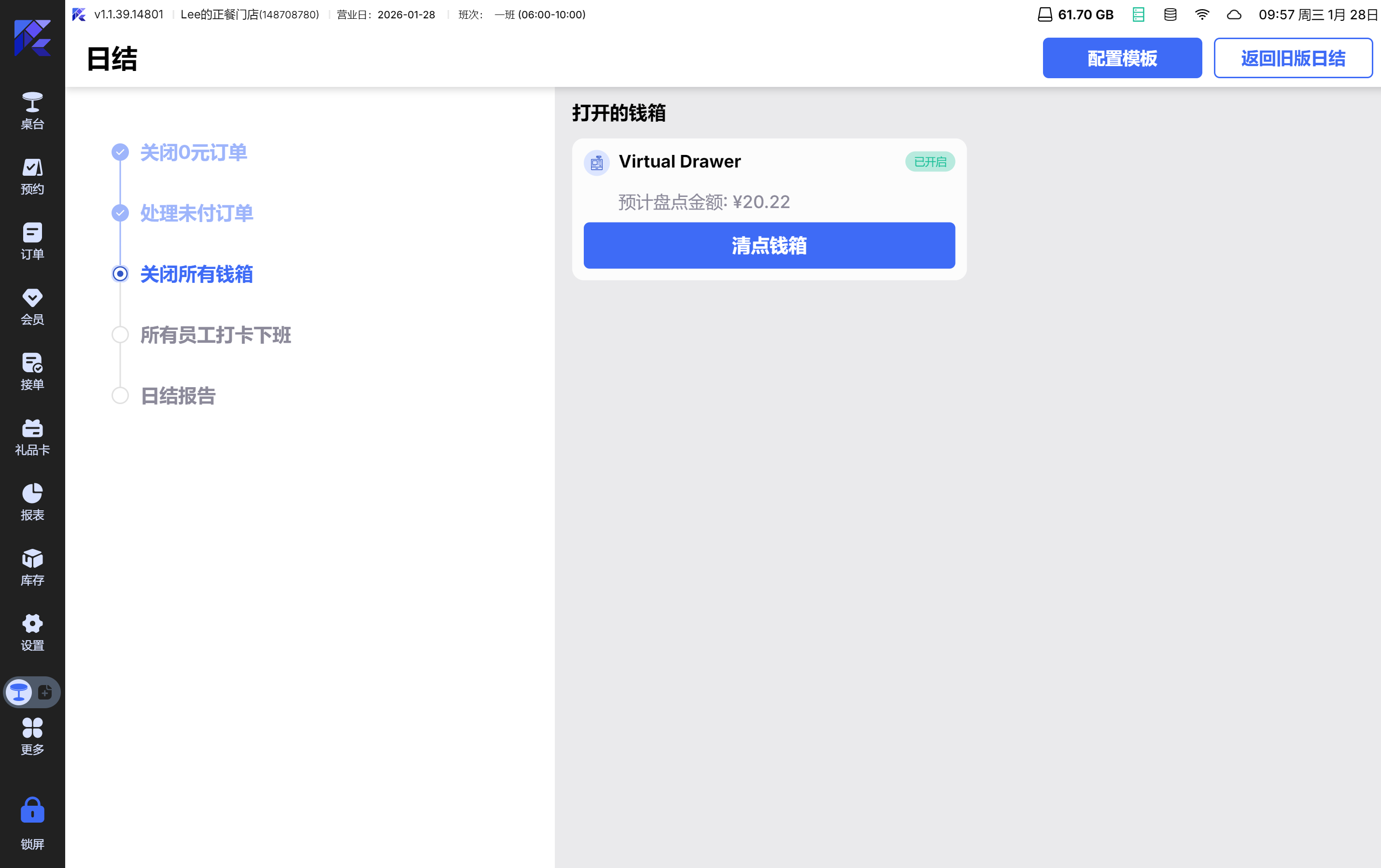
Task: Select the 日结报告 step circle
Action: (120, 395)
